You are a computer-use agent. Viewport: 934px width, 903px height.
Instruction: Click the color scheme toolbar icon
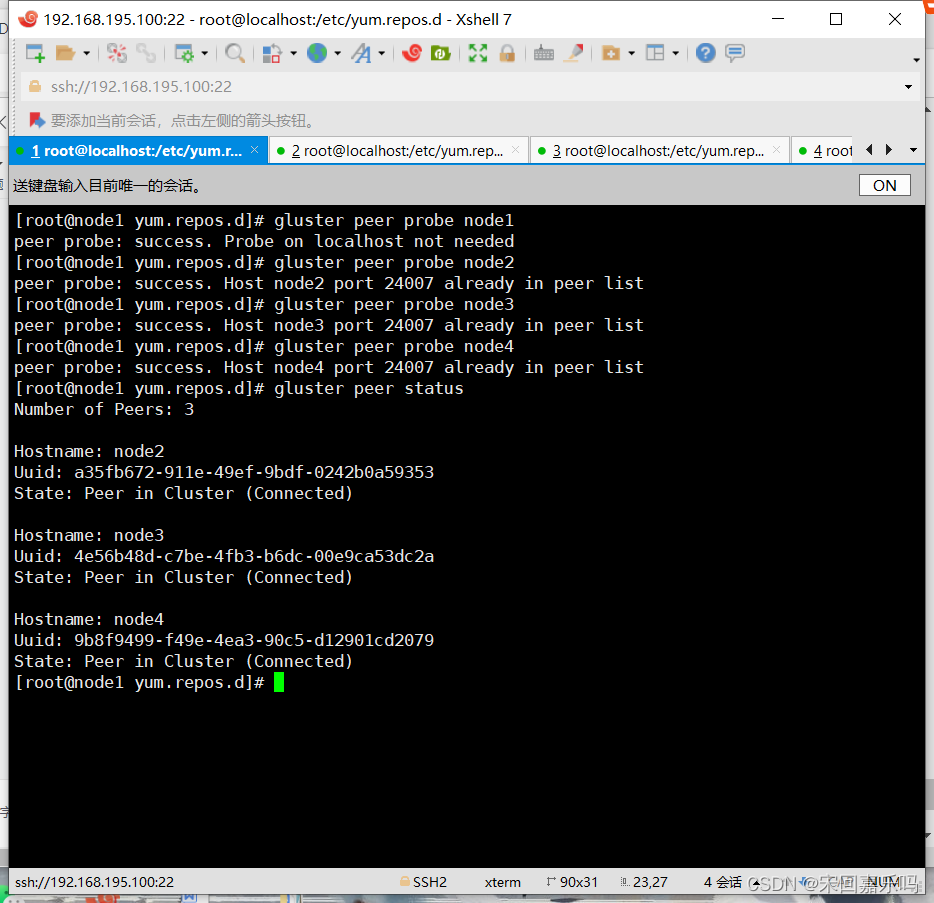coord(272,54)
